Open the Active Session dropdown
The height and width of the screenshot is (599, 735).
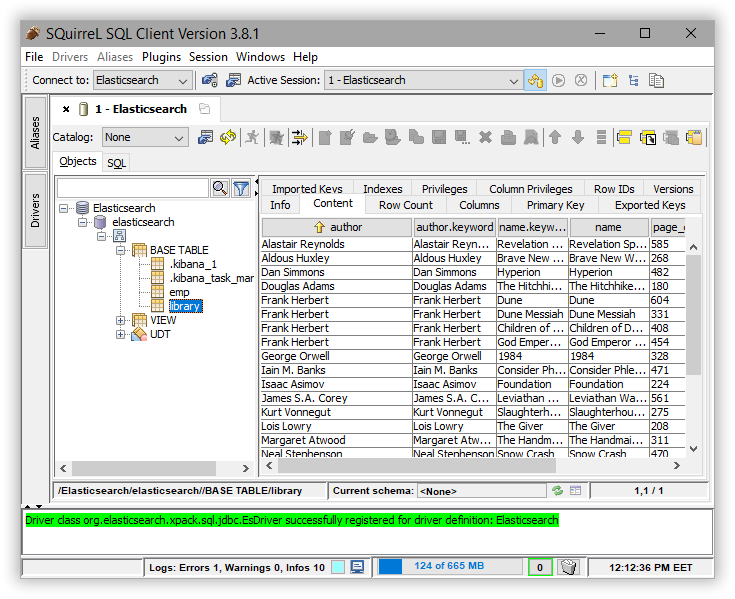423,80
